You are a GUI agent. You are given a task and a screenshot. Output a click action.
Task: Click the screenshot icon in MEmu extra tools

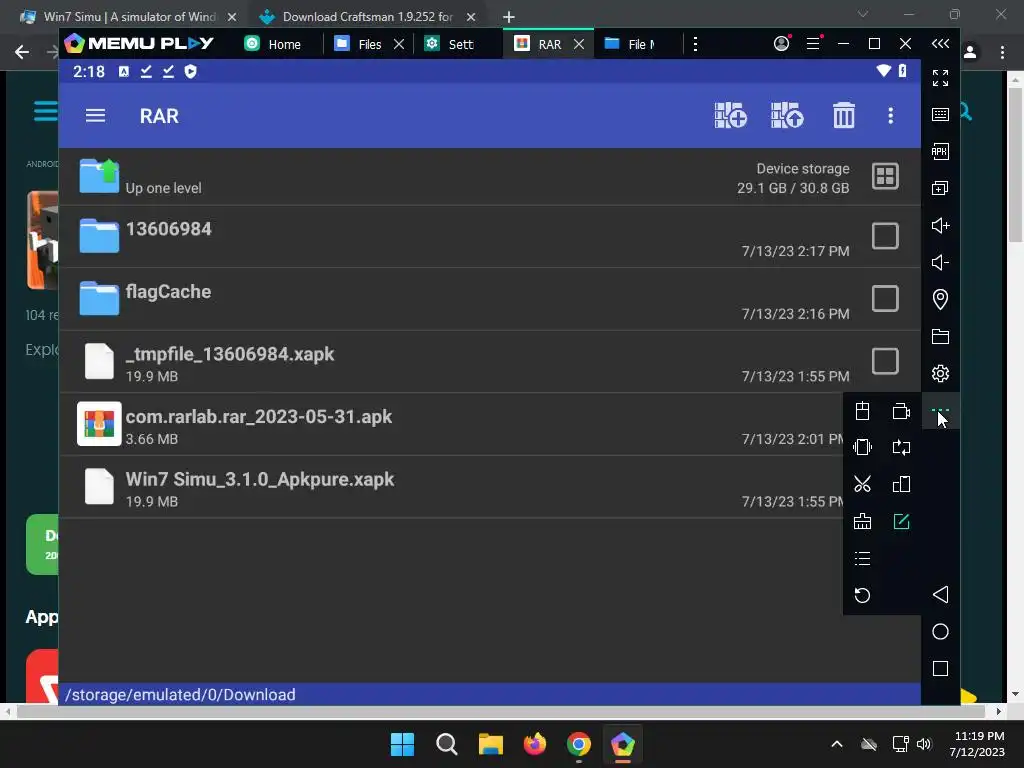tap(863, 411)
